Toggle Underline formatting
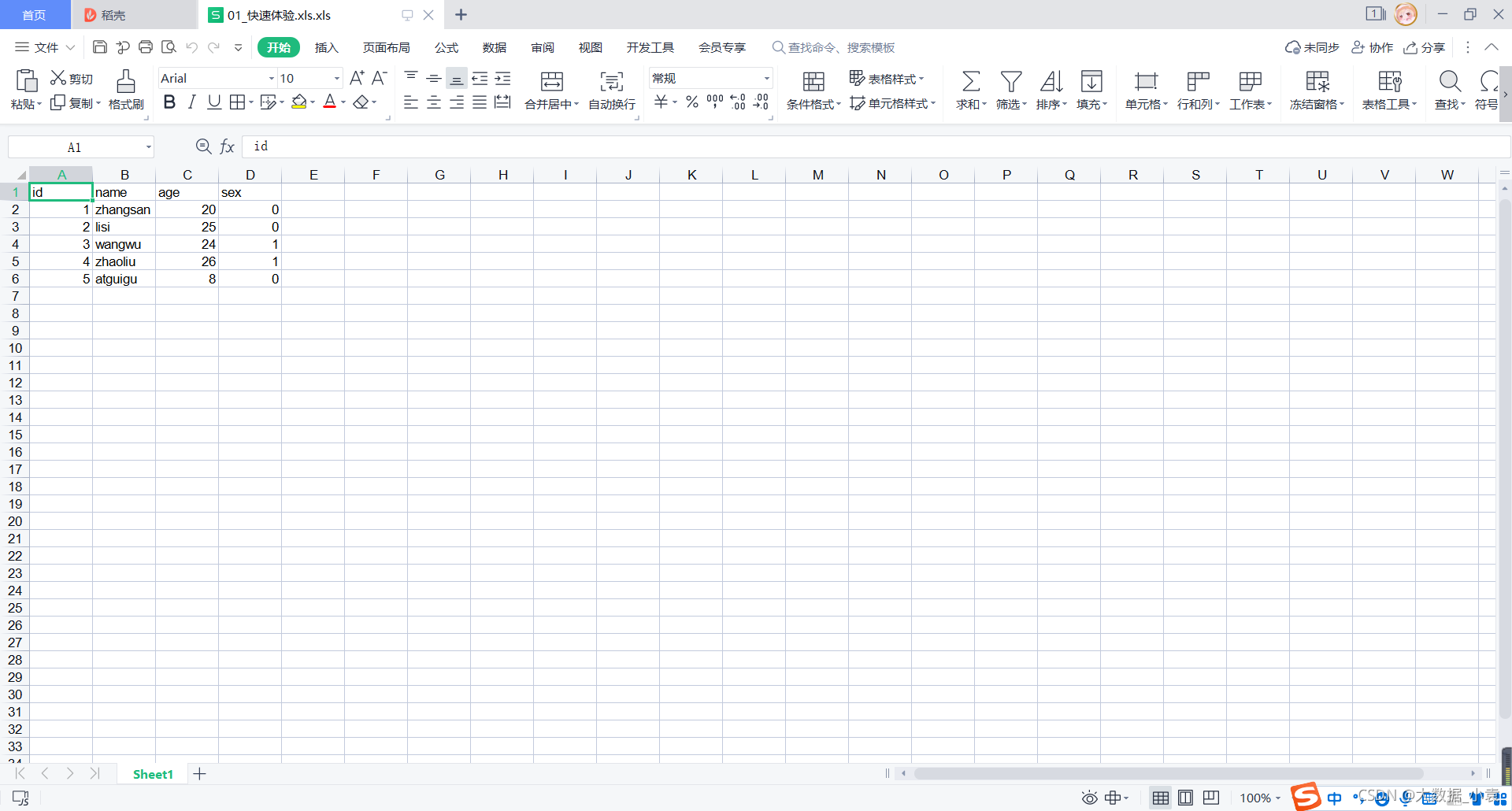 tap(214, 102)
